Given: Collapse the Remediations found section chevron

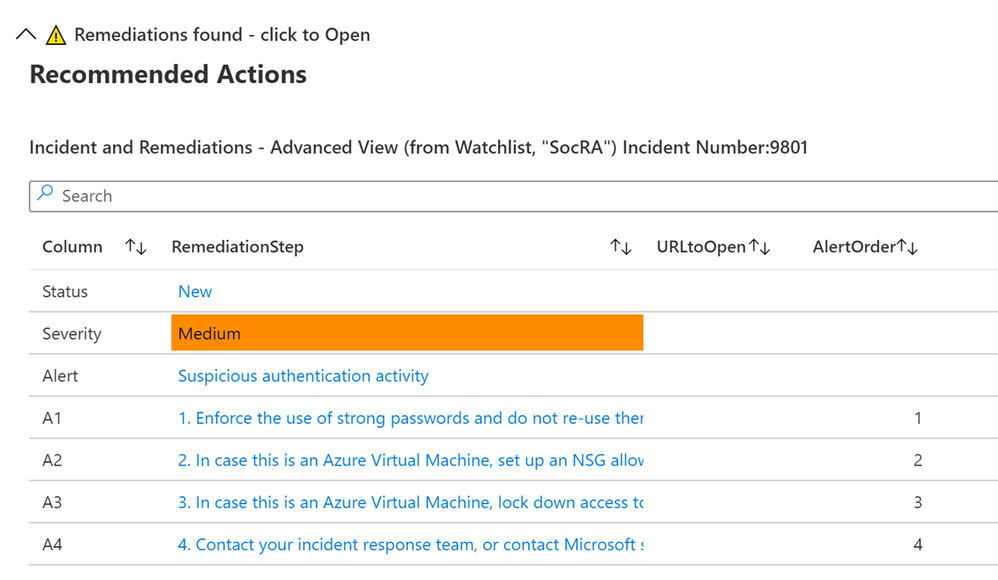Looking at the screenshot, I should coord(27,35).
